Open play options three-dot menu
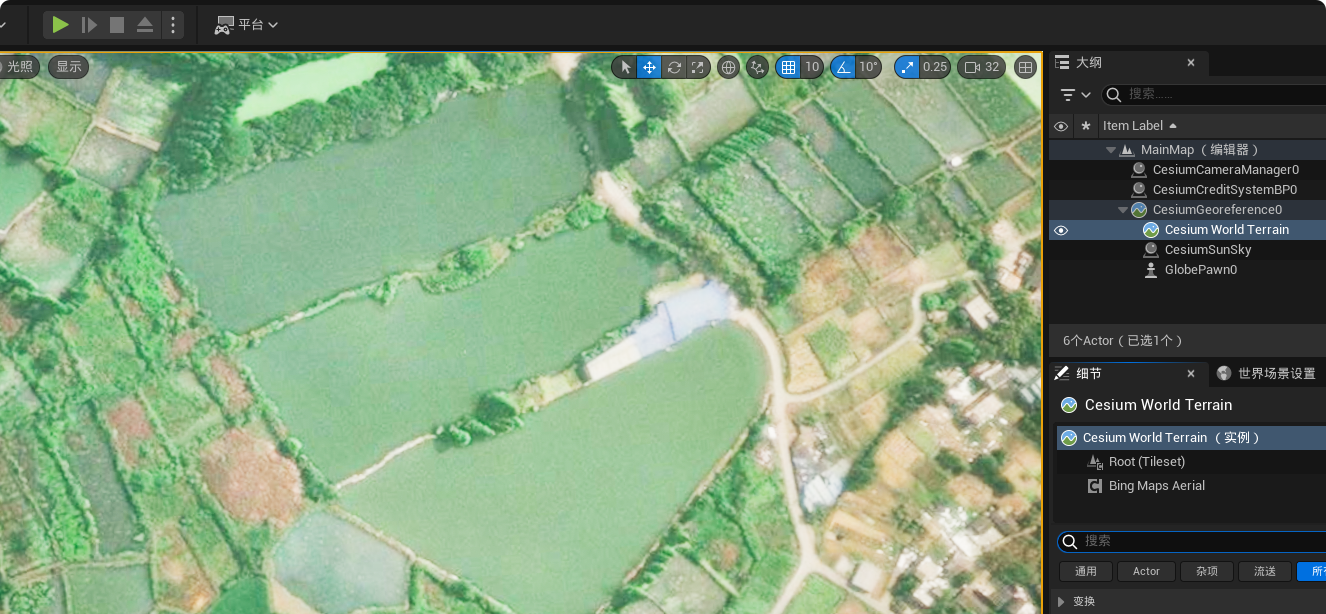This screenshot has width=1326, height=614. 173,25
